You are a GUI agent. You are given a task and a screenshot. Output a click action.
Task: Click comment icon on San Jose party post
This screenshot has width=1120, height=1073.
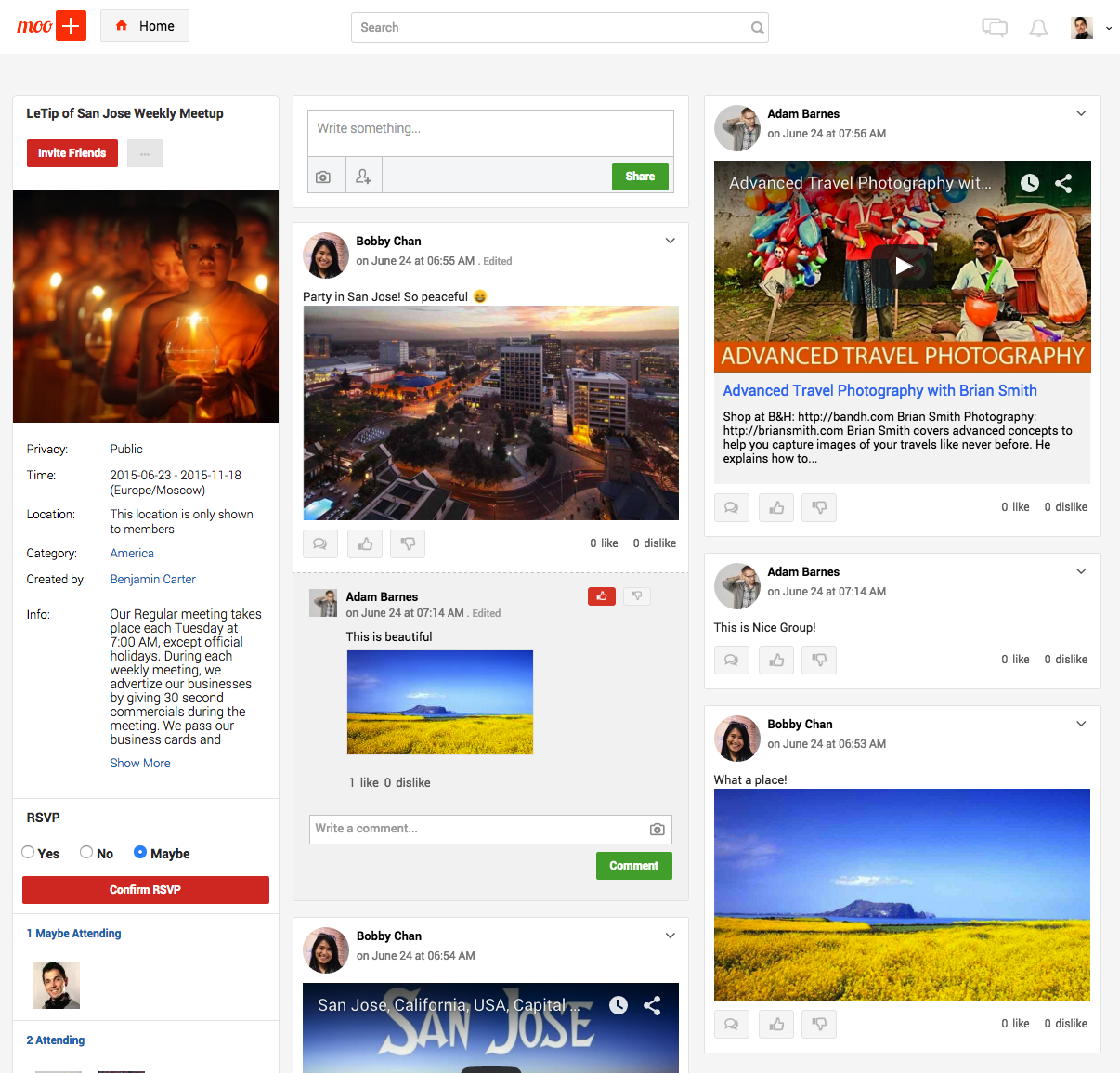tap(320, 543)
